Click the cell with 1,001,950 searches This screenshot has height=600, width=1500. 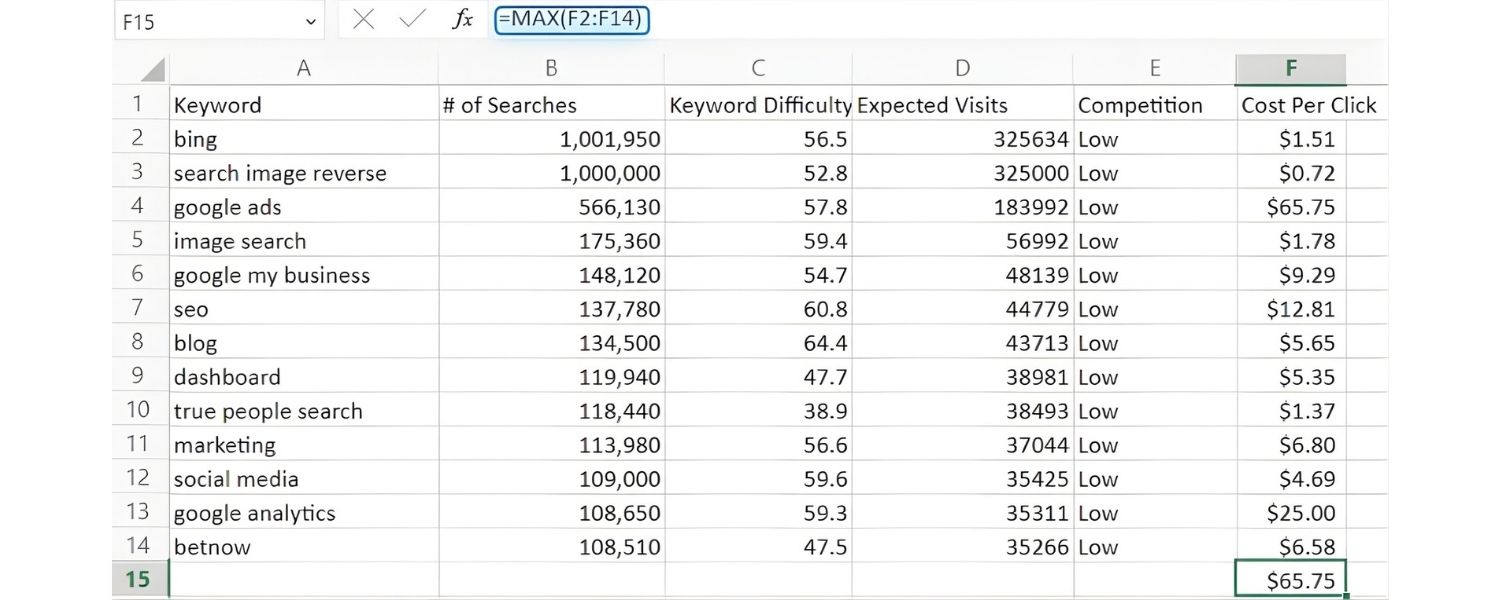pos(550,139)
